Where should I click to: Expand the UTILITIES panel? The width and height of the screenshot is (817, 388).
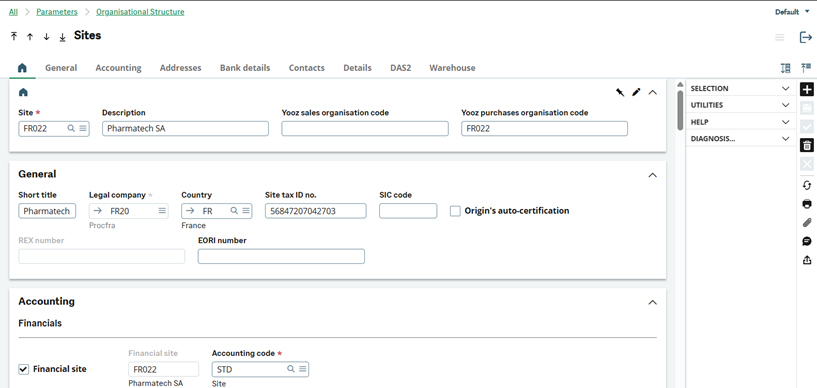[740, 105]
